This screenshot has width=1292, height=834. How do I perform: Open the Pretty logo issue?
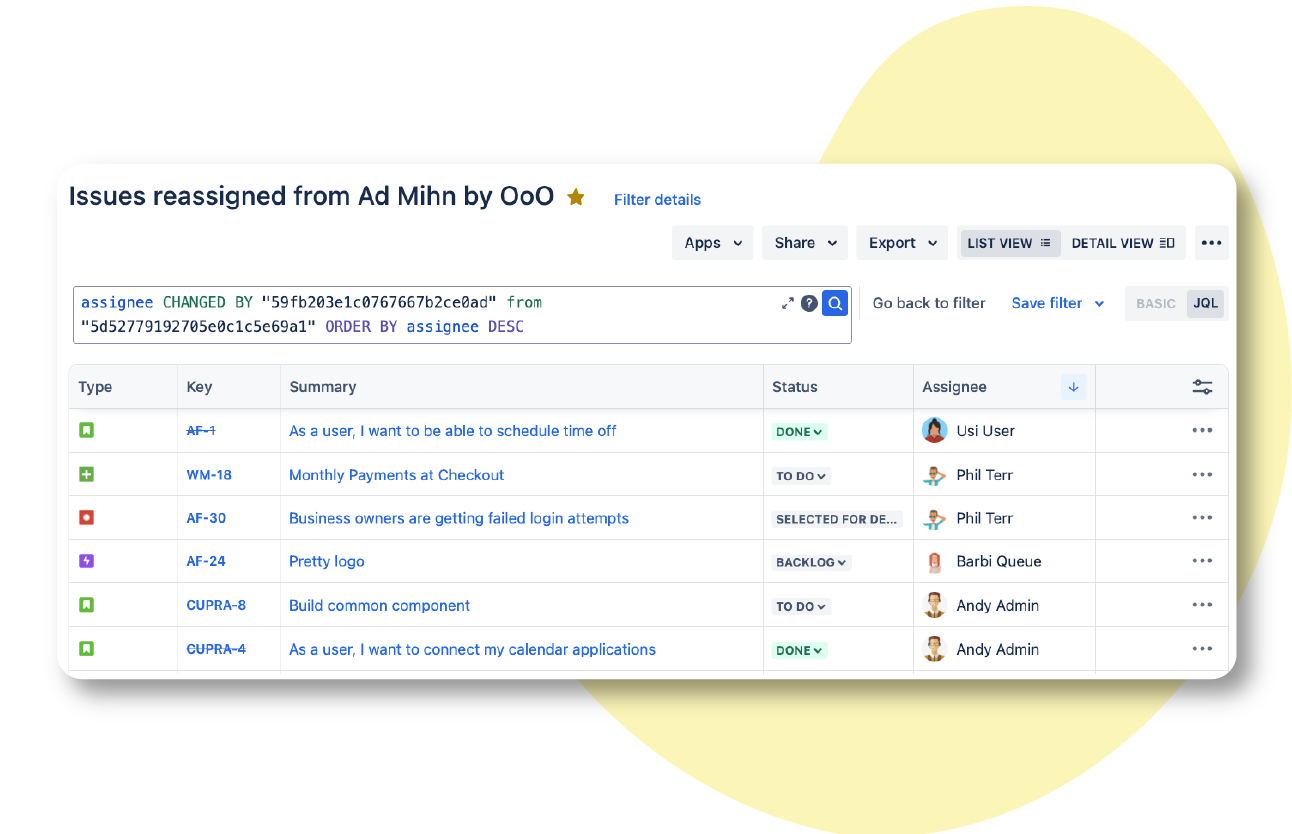click(x=326, y=561)
